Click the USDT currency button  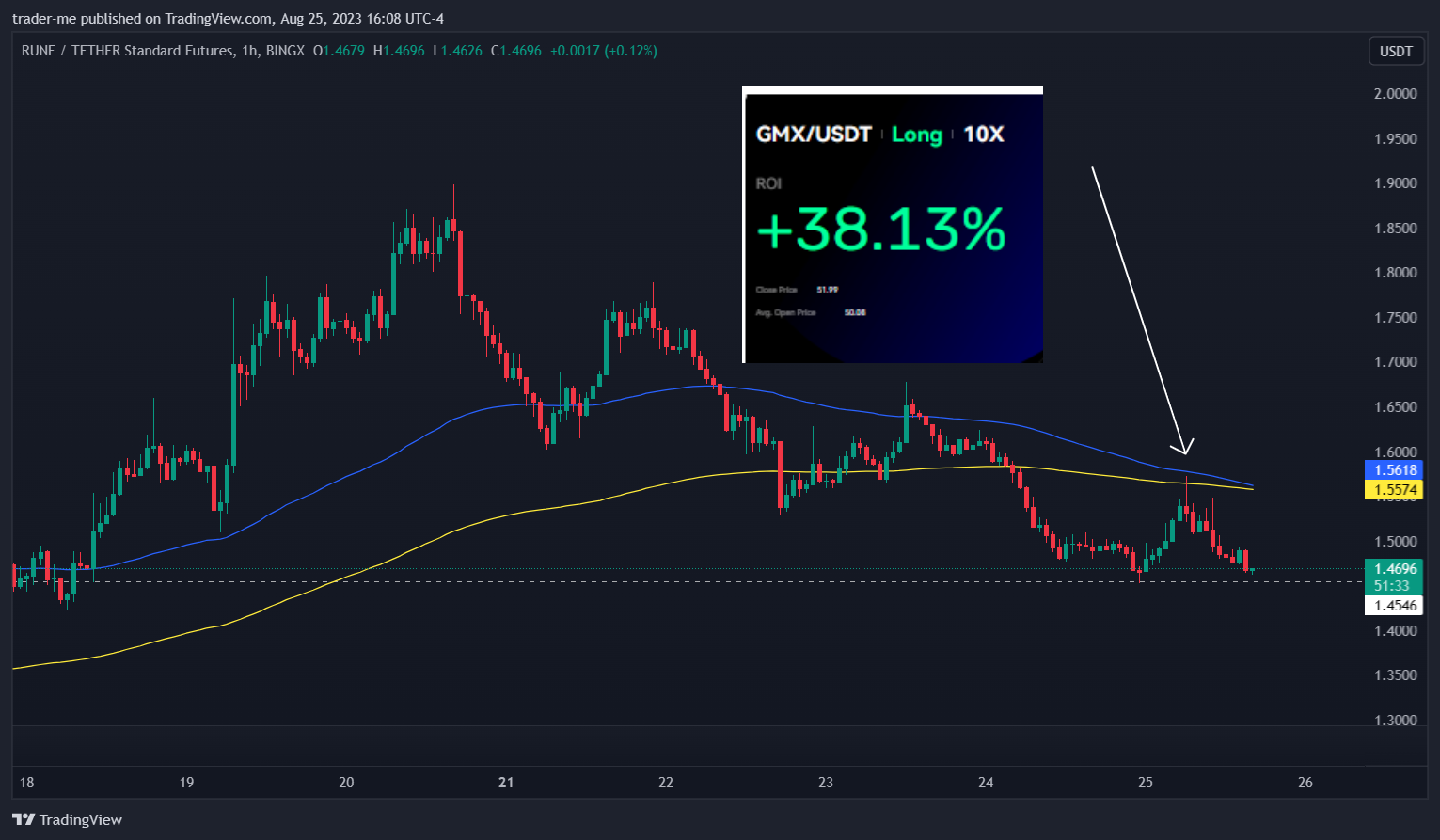click(1396, 51)
